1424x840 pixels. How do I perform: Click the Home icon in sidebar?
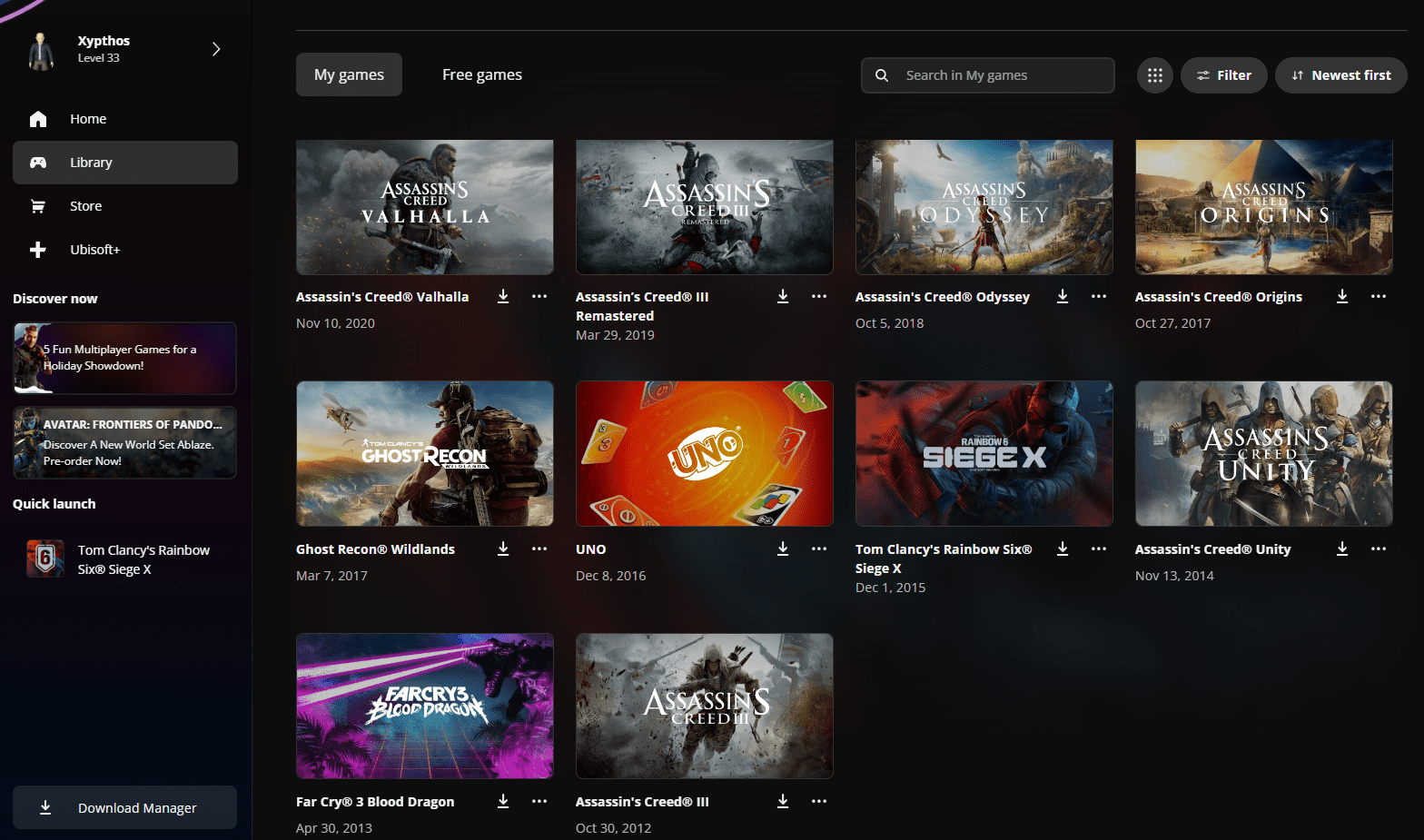point(38,119)
